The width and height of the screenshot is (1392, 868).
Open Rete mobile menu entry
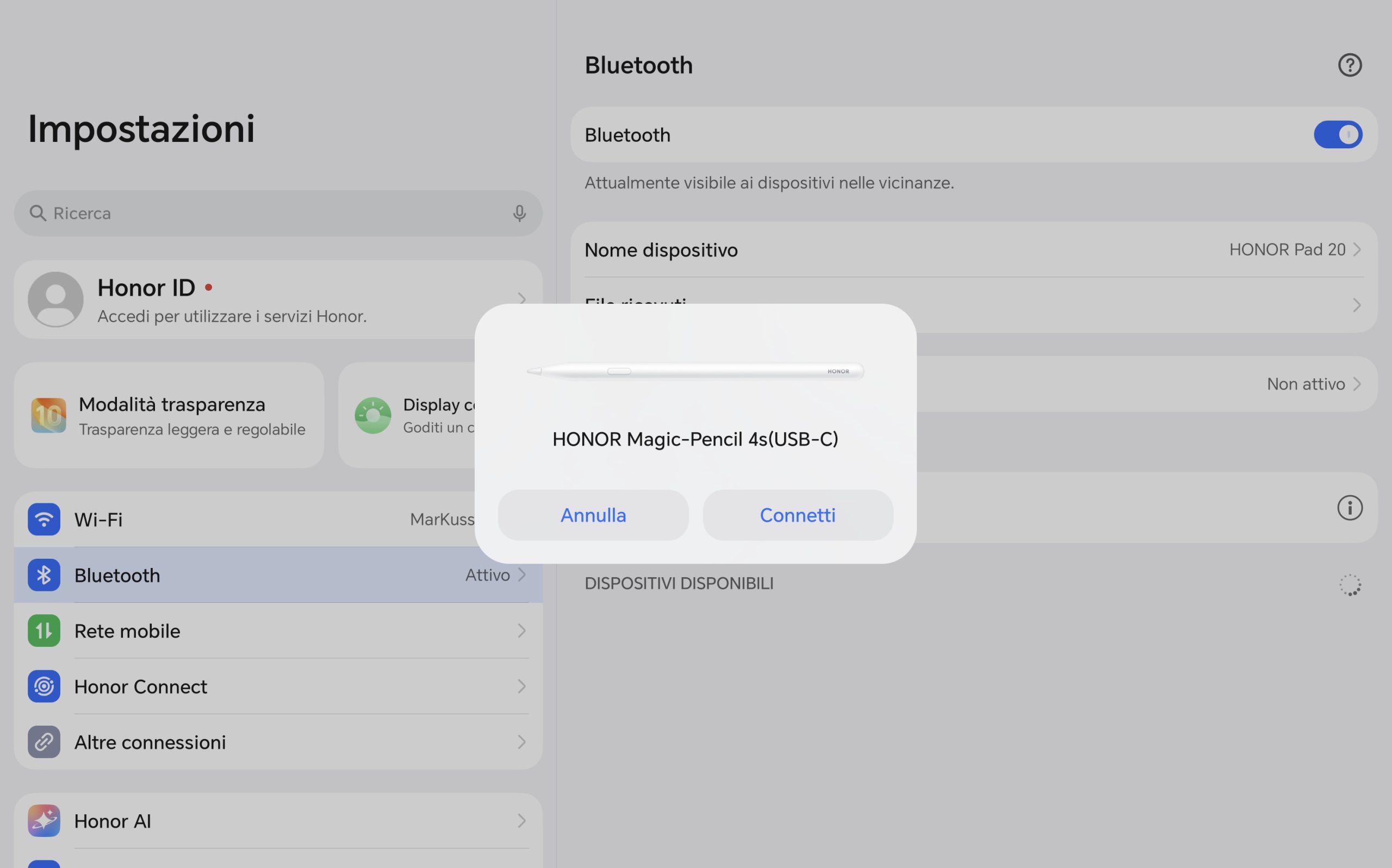pyautogui.click(x=278, y=630)
